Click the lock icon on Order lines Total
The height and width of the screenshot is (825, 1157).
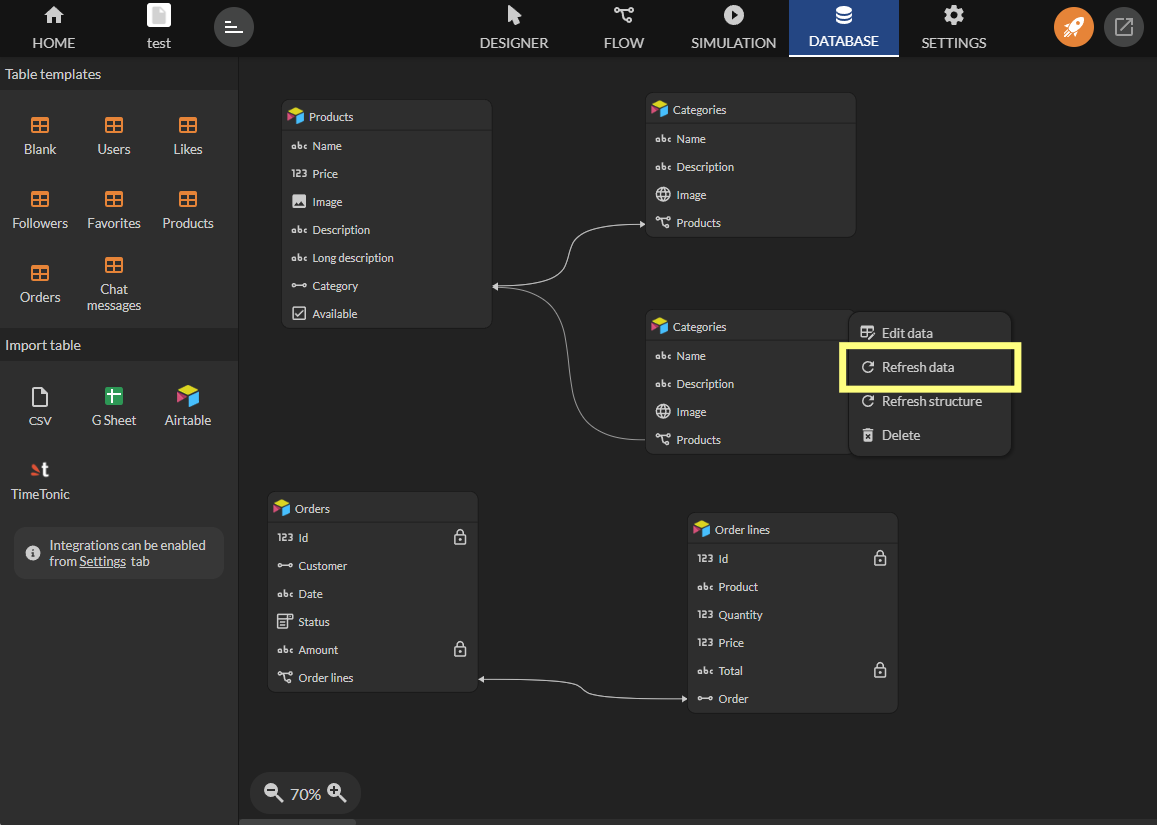[880, 671]
